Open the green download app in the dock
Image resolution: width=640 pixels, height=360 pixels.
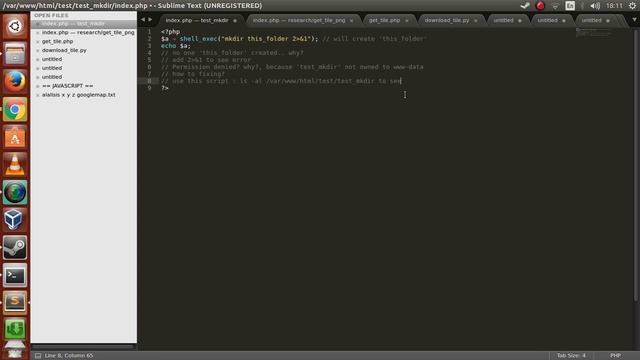(x=15, y=329)
